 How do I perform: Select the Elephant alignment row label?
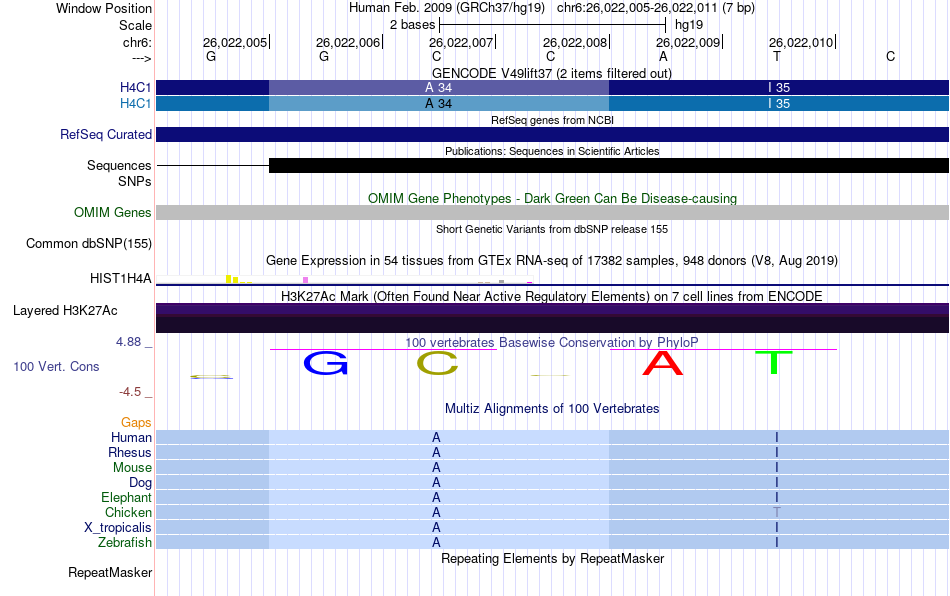pos(127,497)
